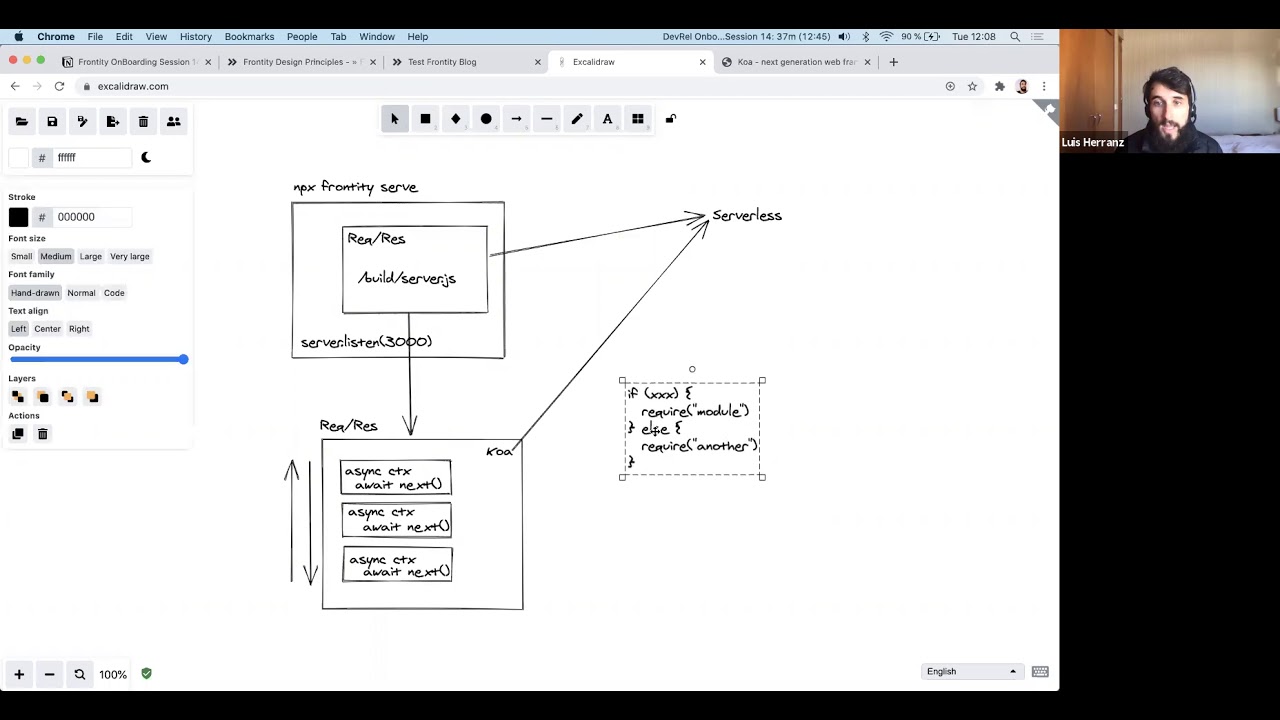Image resolution: width=1280 pixels, height=720 pixels.
Task: Select the free draw Pencil tool
Action: coord(577,119)
